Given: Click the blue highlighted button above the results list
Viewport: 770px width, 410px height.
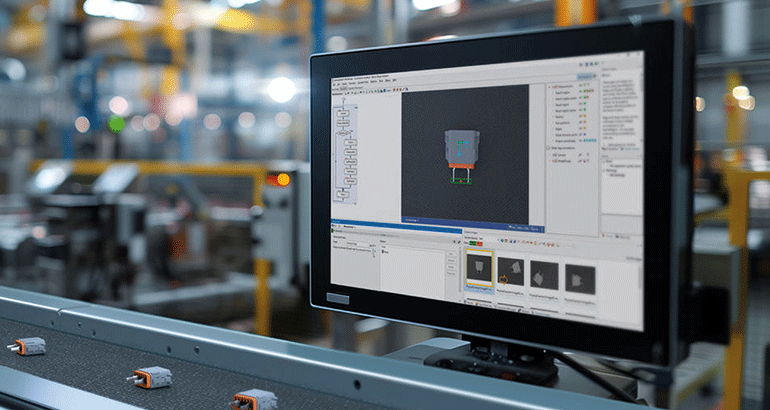Looking at the screenshot, I should (x=584, y=77).
